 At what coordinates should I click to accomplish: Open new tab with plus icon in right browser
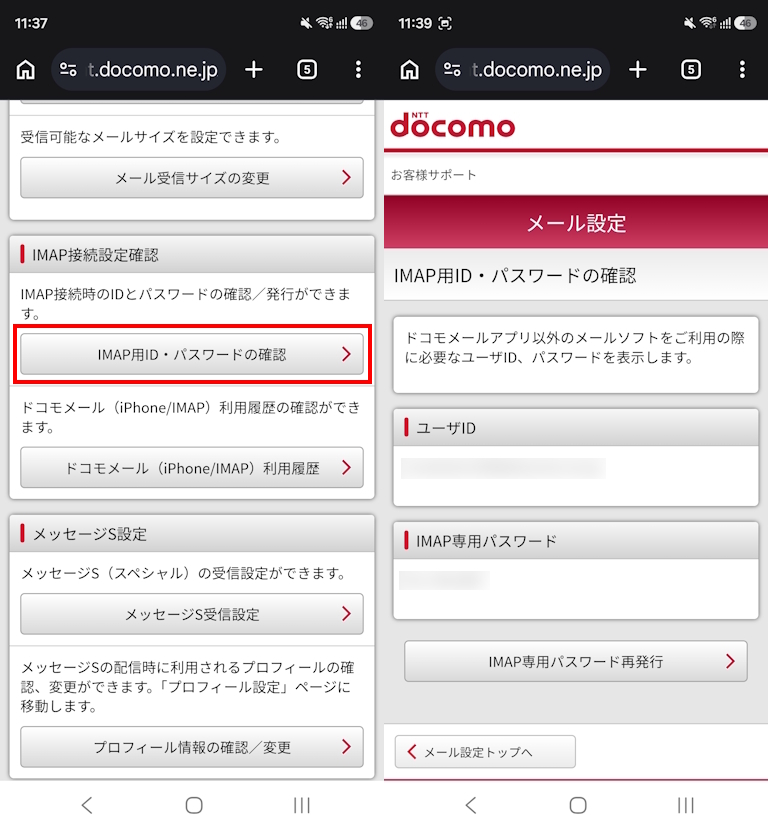(x=638, y=70)
